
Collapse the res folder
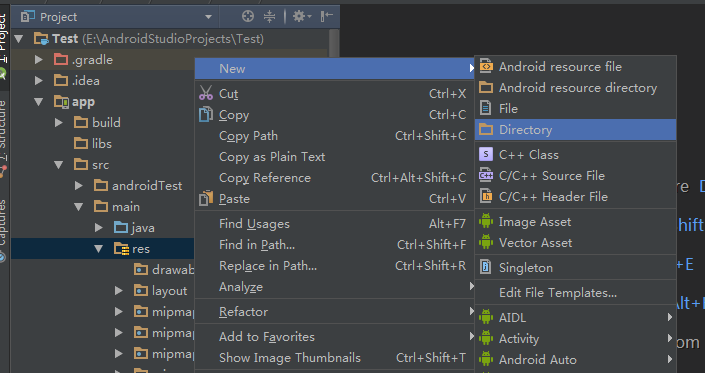pyautogui.click(x=98, y=249)
